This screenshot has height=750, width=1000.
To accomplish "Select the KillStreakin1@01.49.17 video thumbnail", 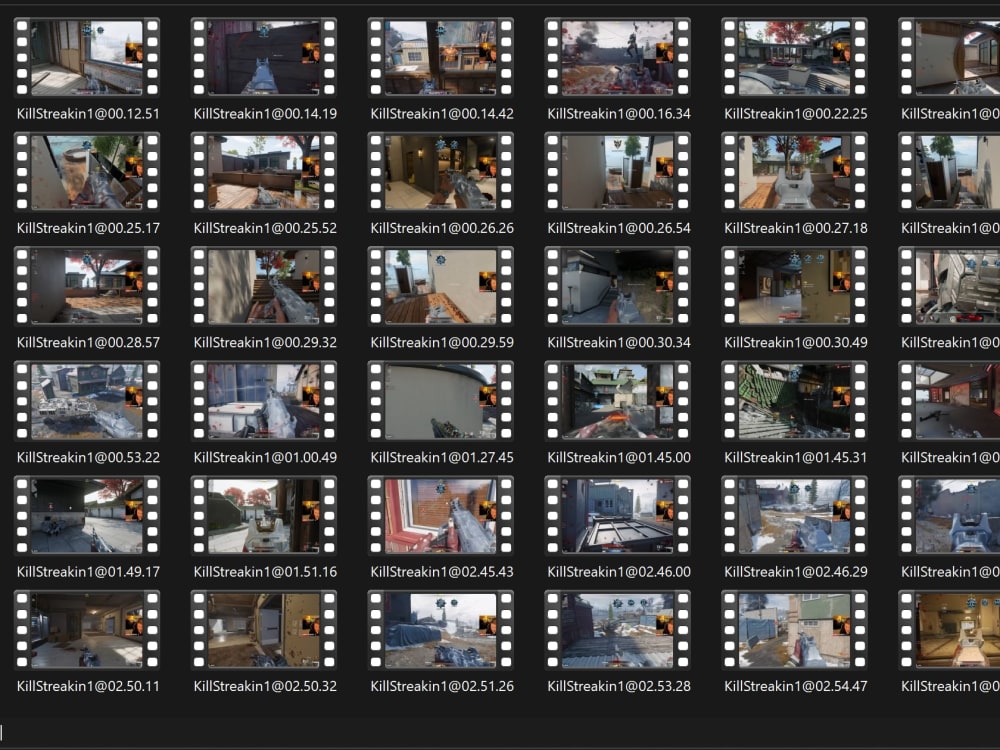I will [x=87, y=515].
